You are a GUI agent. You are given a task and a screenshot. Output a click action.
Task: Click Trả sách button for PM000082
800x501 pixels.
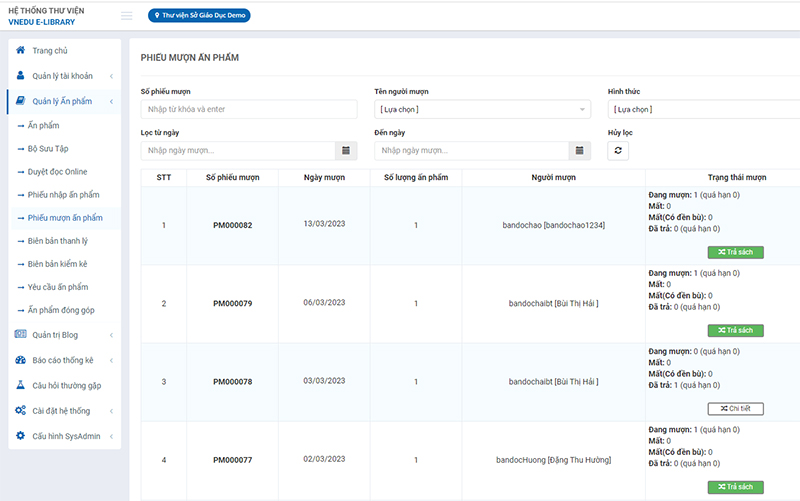click(735, 252)
